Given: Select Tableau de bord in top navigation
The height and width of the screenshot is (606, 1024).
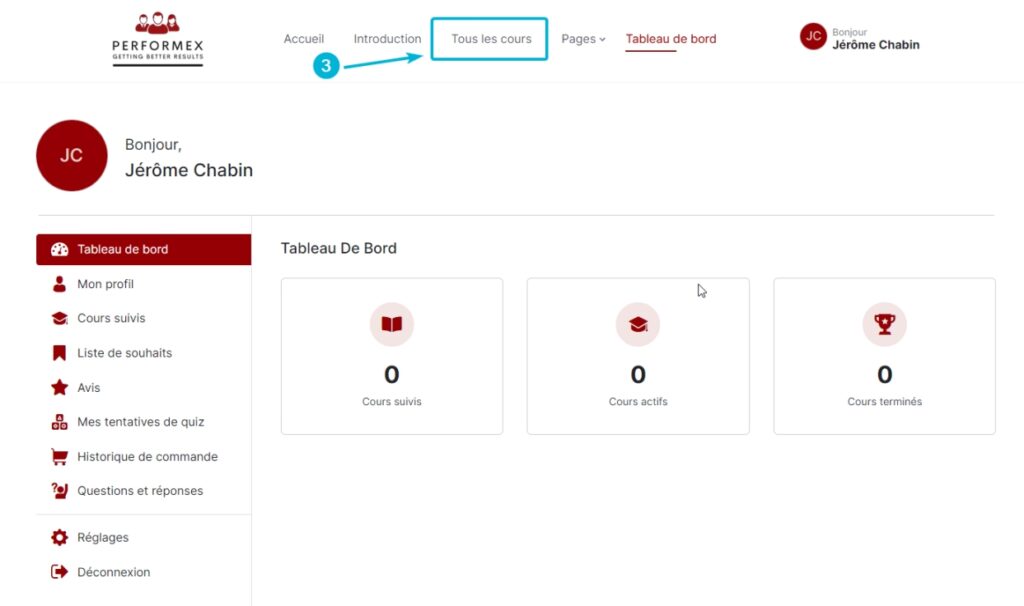Looking at the screenshot, I should click(x=671, y=39).
